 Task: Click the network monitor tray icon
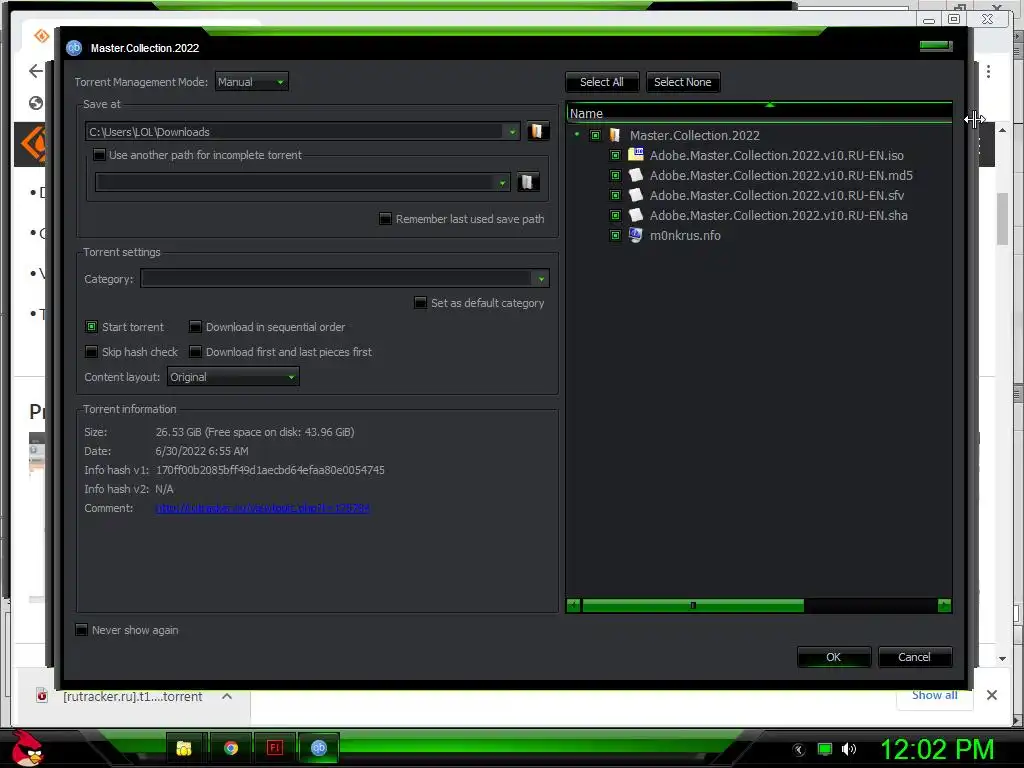825,749
